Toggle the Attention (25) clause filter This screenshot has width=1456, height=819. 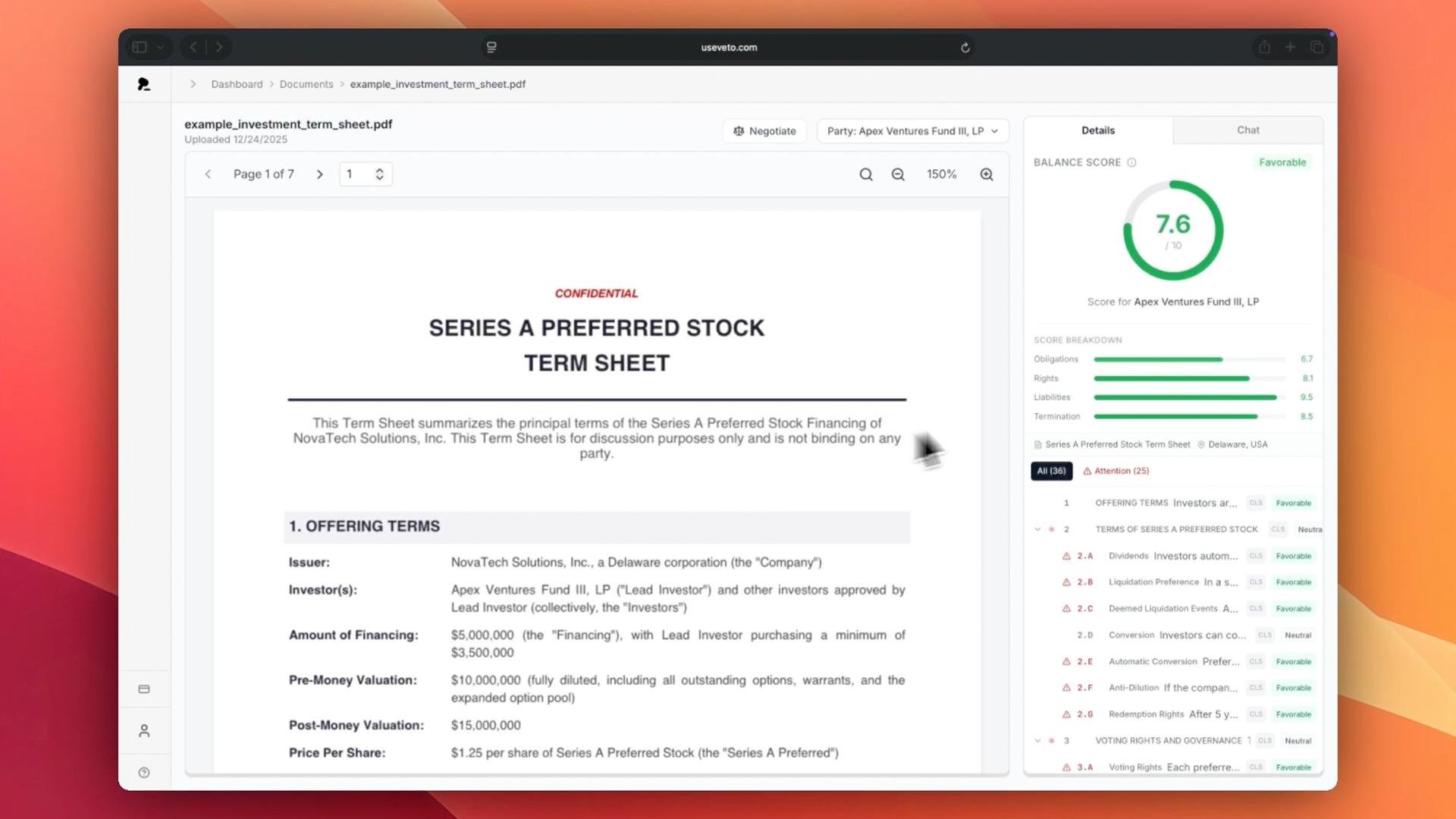pyautogui.click(x=1116, y=471)
